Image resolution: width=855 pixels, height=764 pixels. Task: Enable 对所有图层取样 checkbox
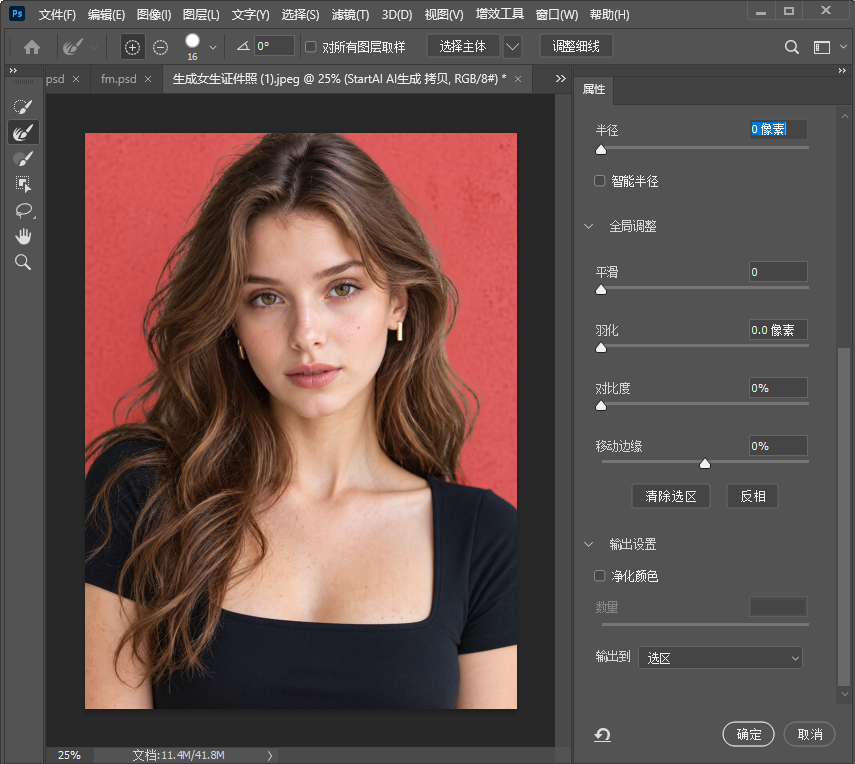pos(311,47)
